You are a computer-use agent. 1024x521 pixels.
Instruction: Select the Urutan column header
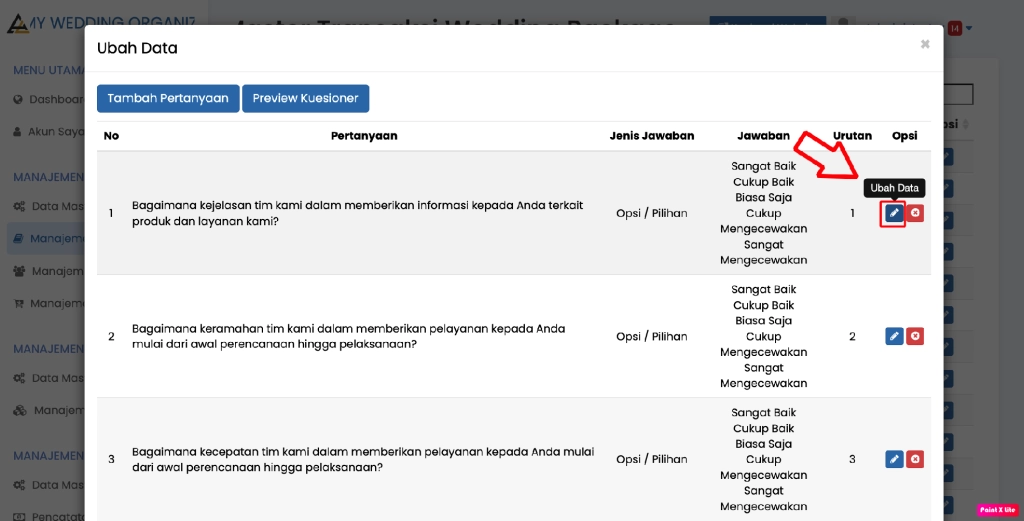852,136
